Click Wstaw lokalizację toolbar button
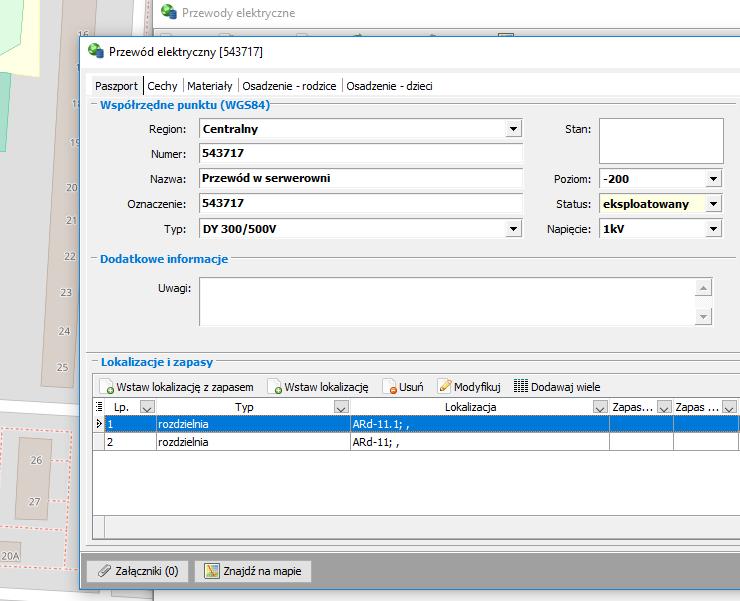Screen dimensions: 740x601 click(x=318, y=387)
